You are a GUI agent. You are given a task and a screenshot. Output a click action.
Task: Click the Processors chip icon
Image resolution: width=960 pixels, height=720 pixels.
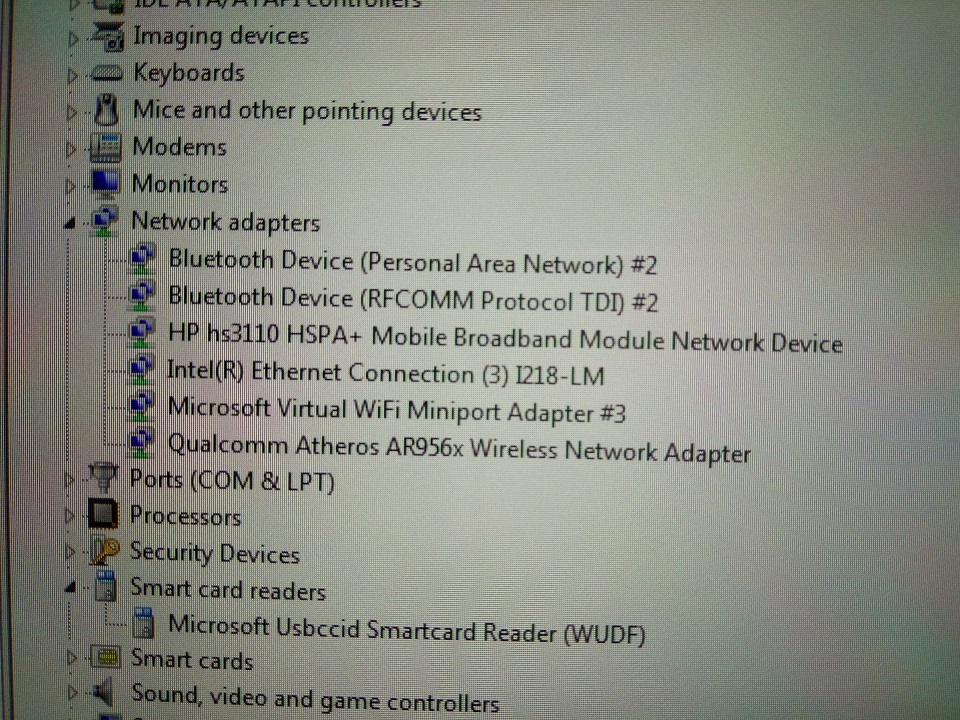103,514
